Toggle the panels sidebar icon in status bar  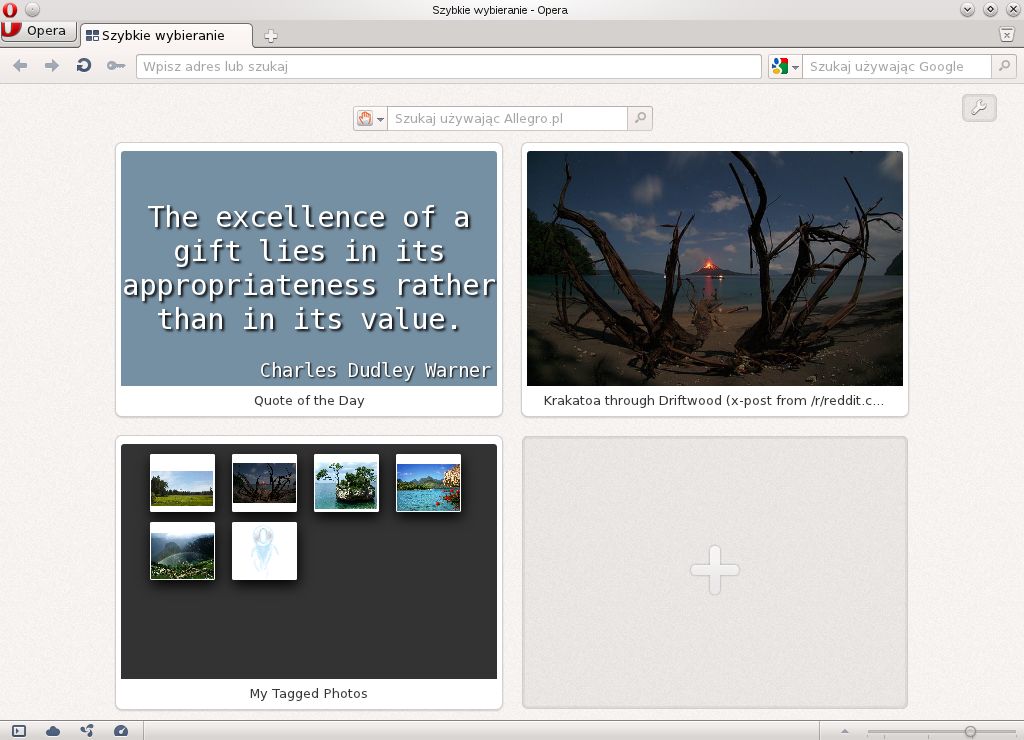tap(19, 732)
